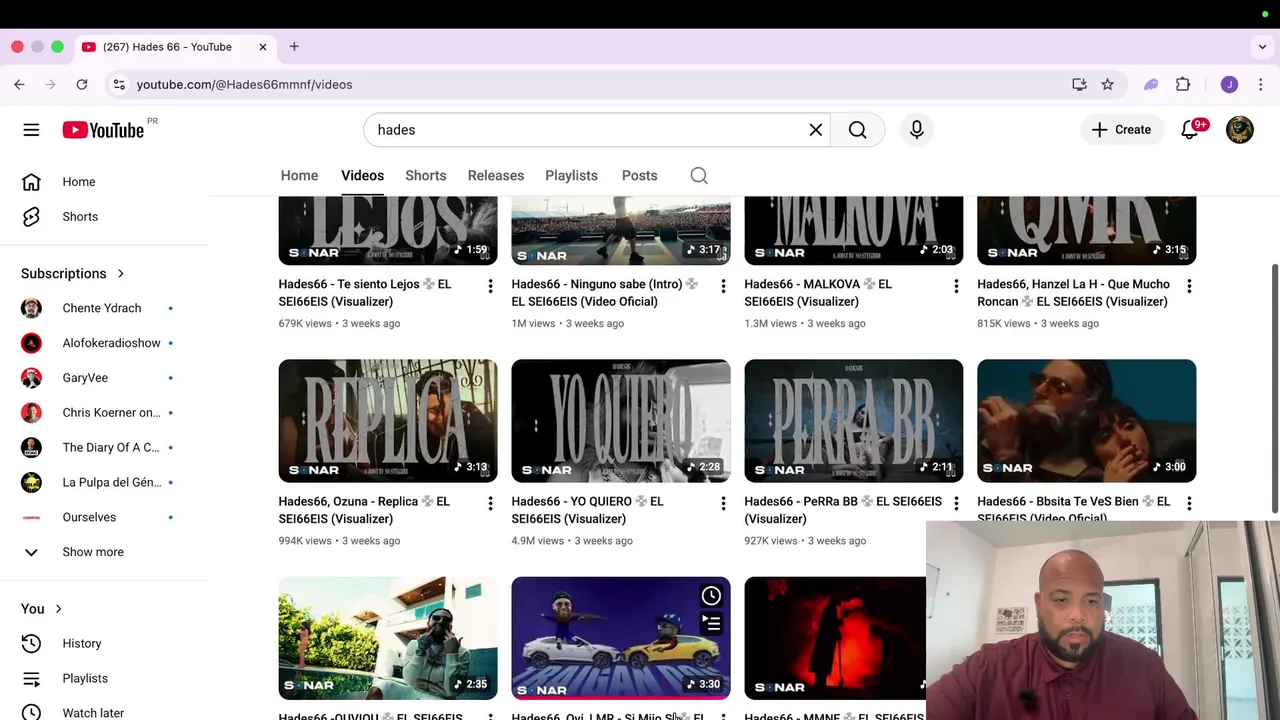Start voice search with microphone icon
The height and width of the screenshot is (720, 1280).
917,130
